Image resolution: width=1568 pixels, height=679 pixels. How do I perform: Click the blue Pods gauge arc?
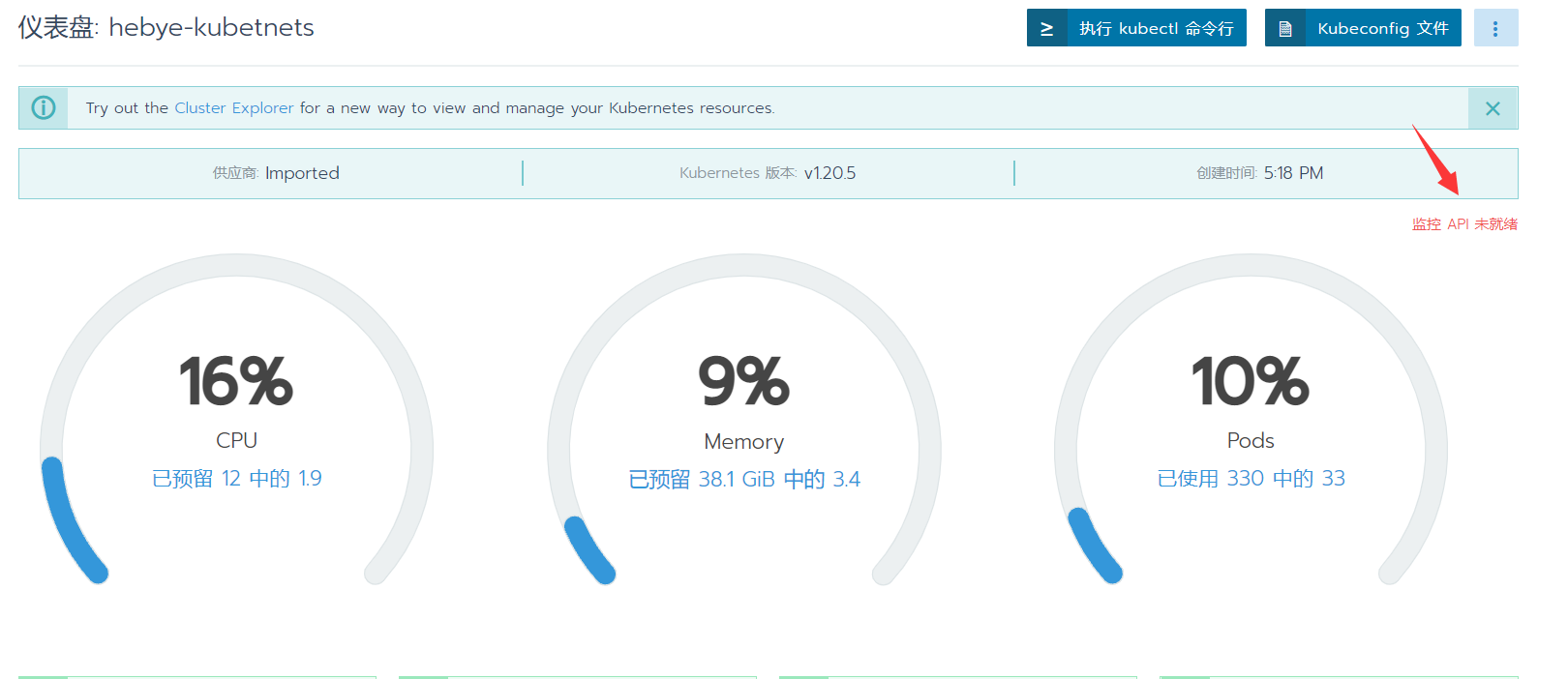click(x=1094, y=546)
